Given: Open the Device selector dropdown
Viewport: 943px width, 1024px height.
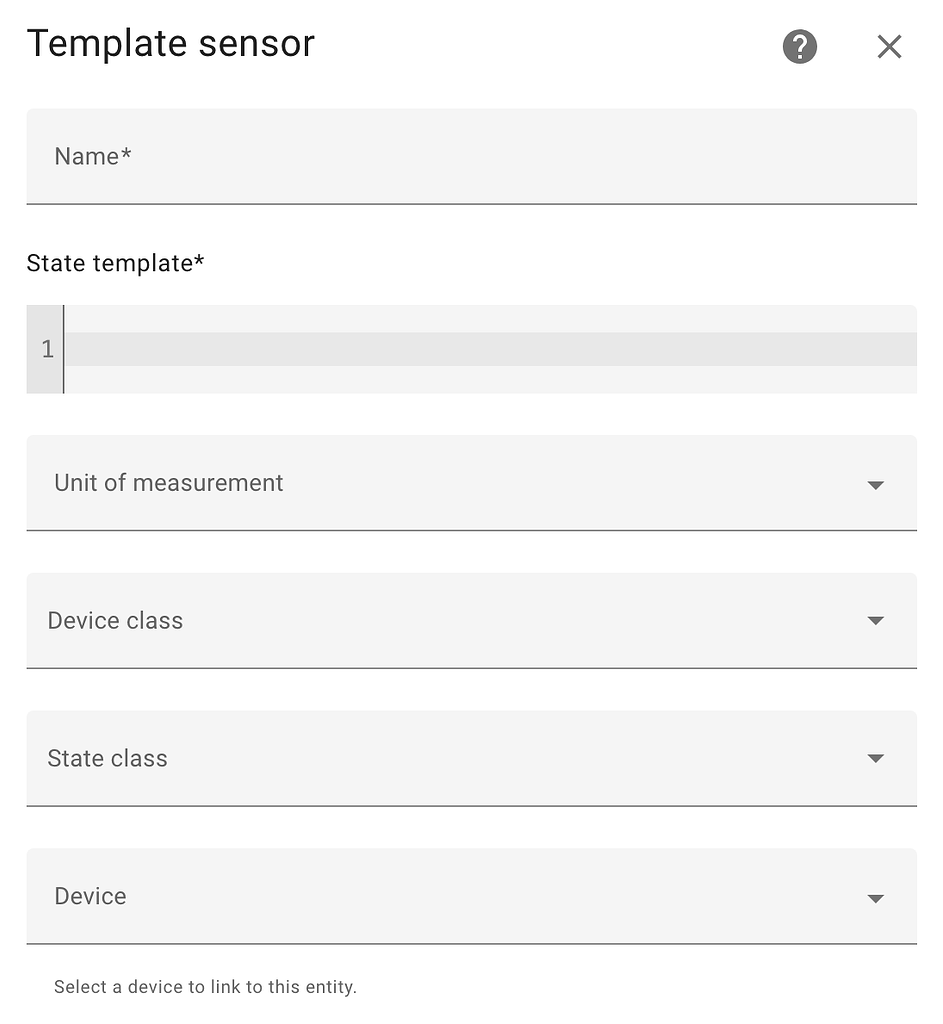Looking at the screenshot, I should pos(472,897).
